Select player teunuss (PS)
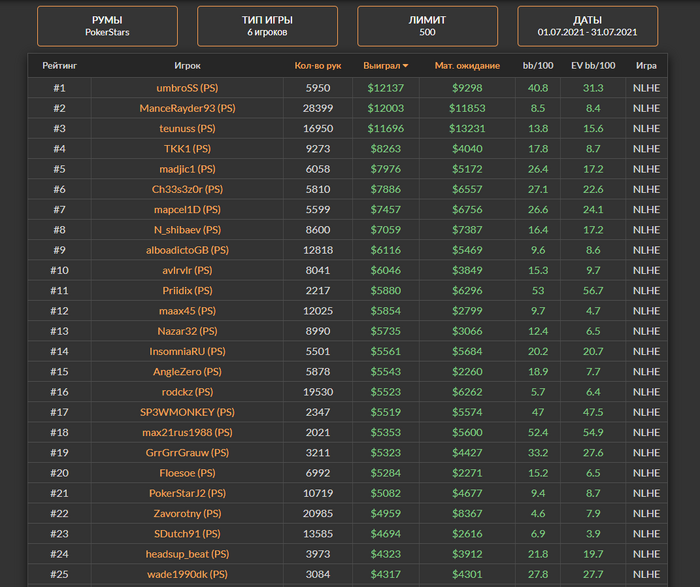 click(x=187, y=128)
